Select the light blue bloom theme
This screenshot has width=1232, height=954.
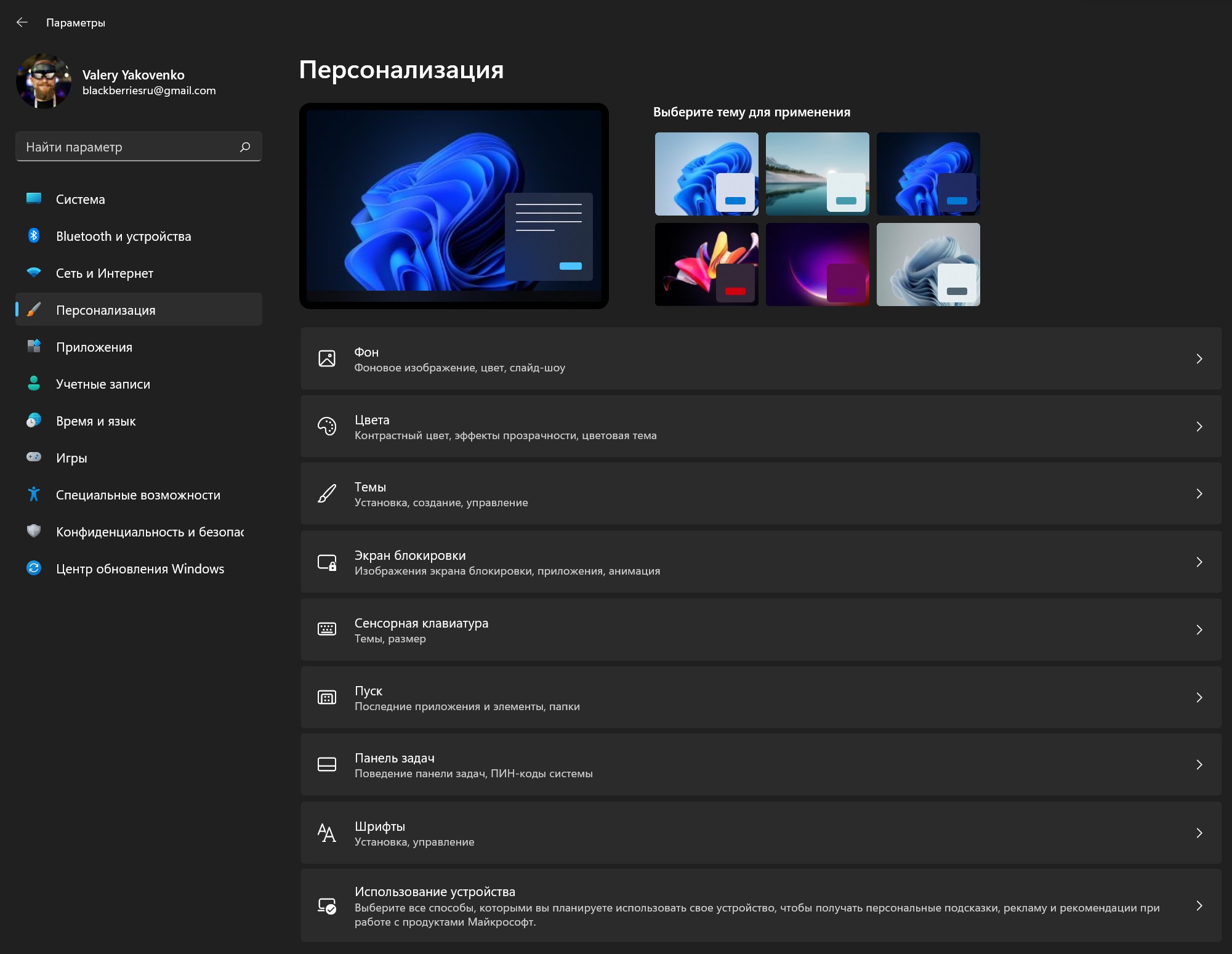coord(707,174)
